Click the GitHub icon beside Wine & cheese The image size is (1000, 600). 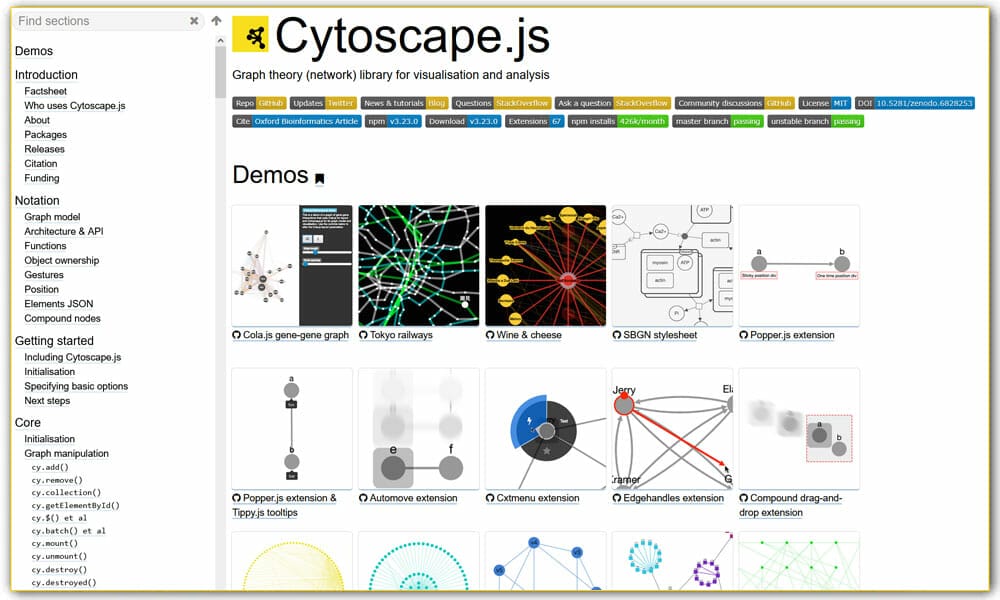[488, 335]
